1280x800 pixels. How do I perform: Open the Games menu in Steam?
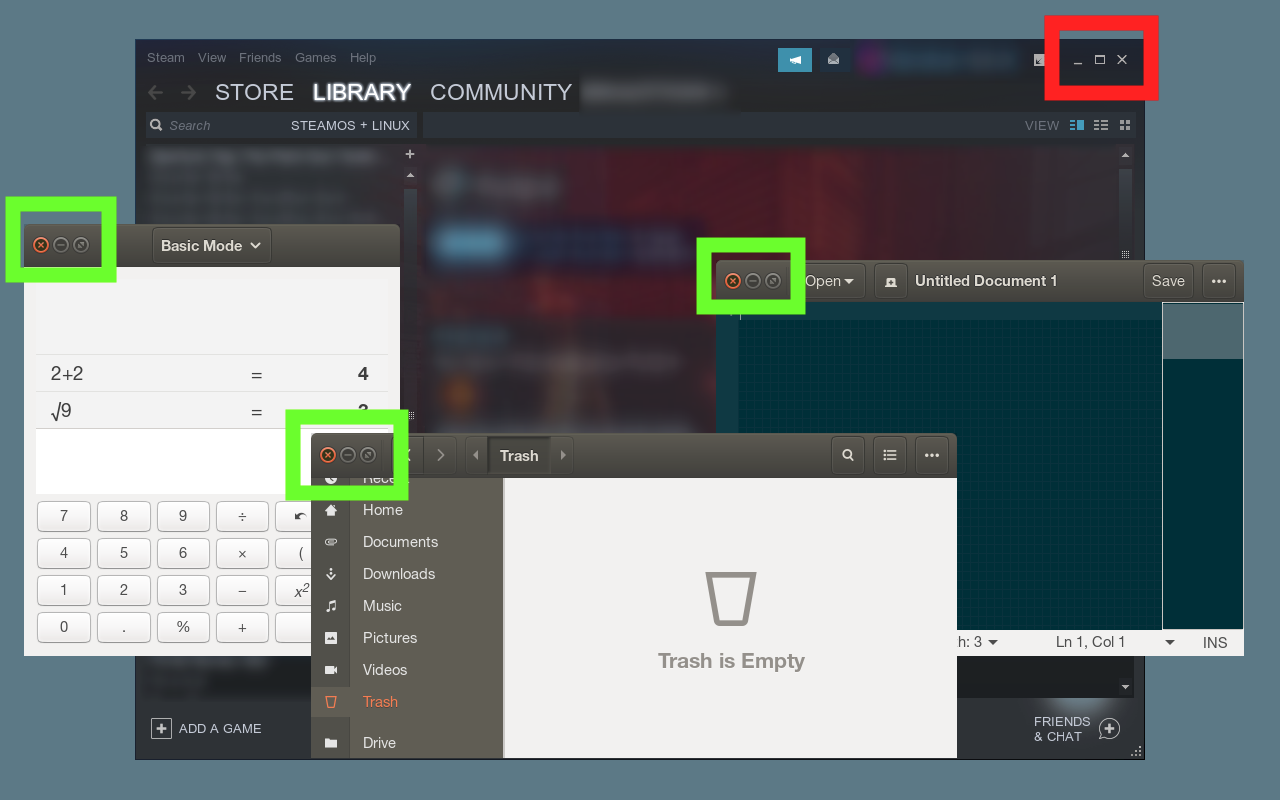pos(315,58)
